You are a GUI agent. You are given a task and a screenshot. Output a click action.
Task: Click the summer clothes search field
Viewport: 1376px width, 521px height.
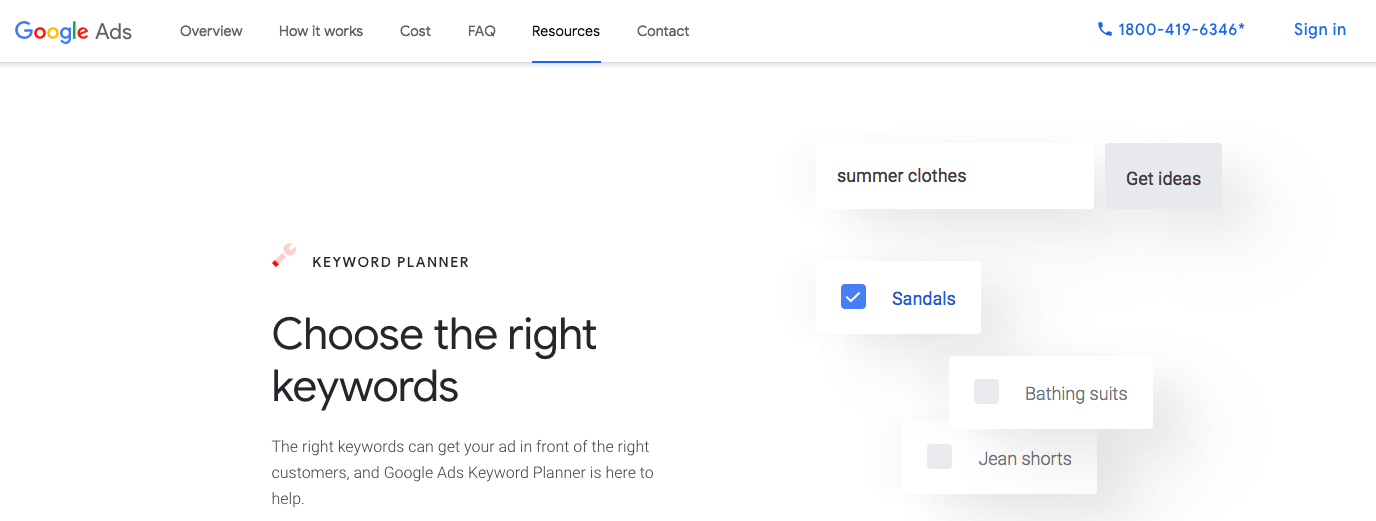[x=955, y=176]
